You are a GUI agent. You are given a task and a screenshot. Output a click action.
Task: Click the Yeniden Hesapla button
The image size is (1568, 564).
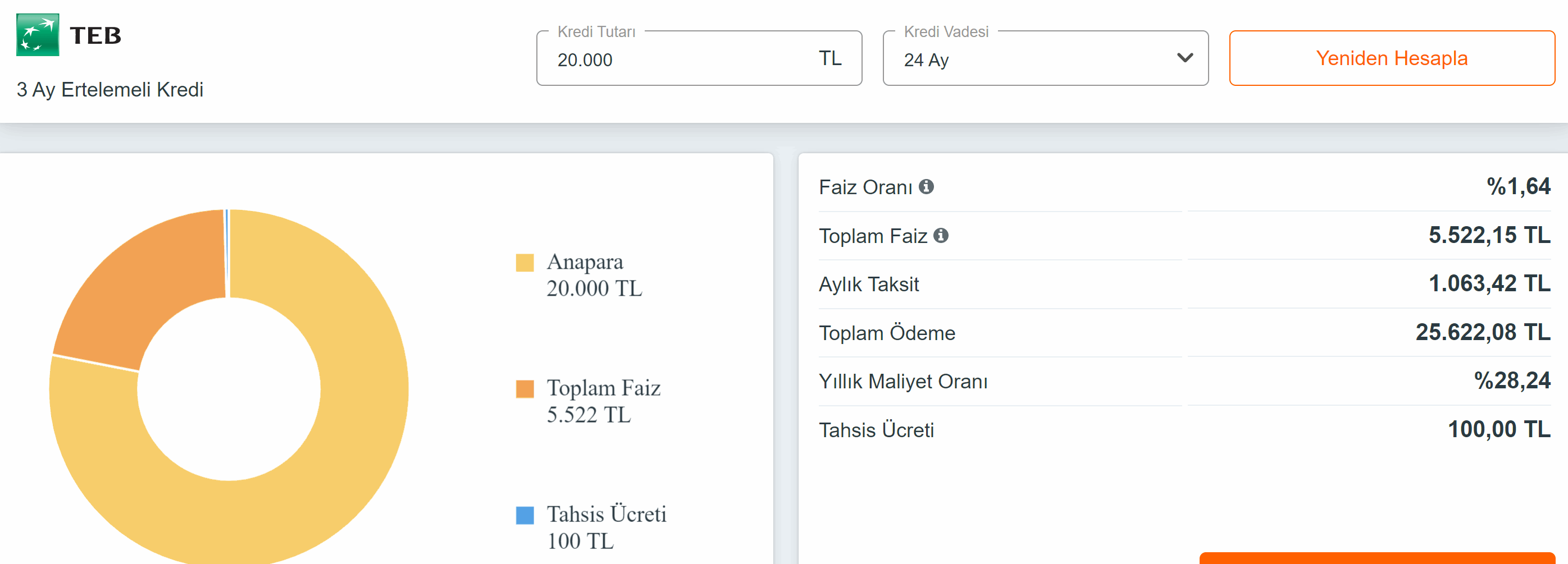click(x=1392, y=58)
